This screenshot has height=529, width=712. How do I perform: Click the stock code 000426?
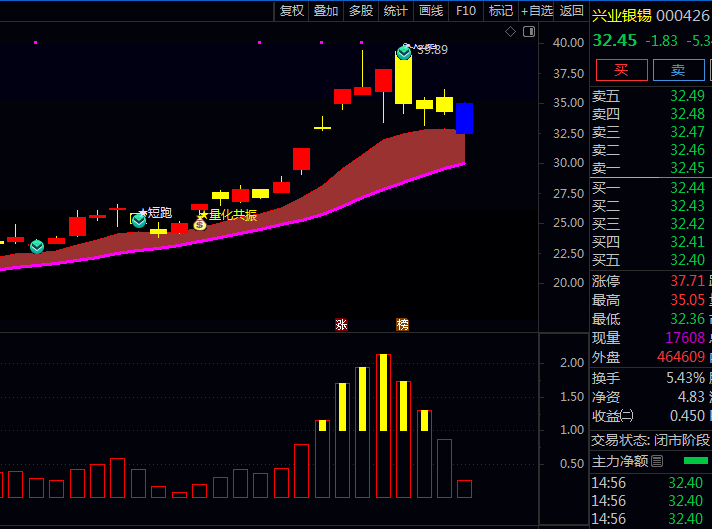(682, 16)
